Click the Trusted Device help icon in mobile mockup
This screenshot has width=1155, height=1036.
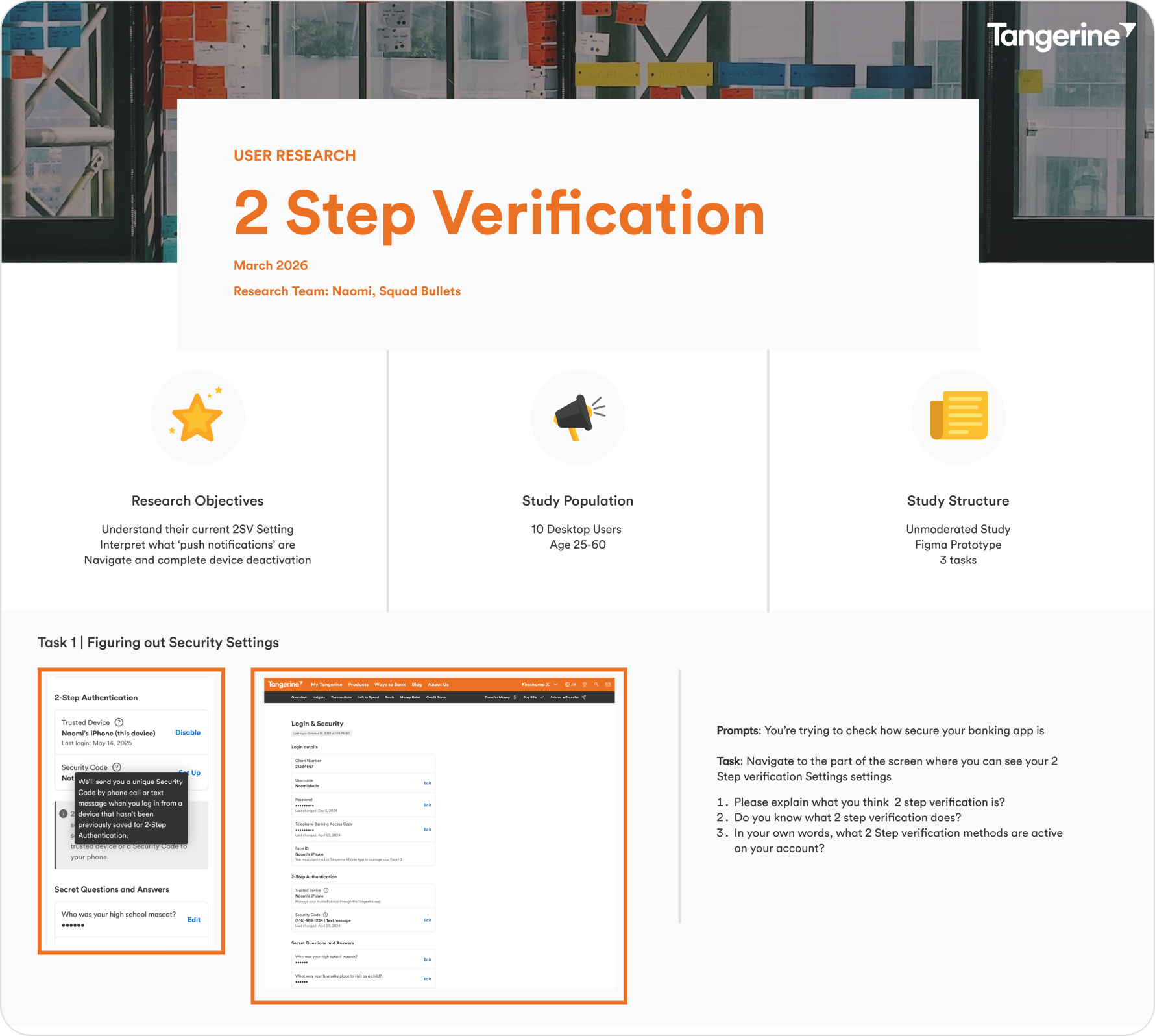point(119,722)
